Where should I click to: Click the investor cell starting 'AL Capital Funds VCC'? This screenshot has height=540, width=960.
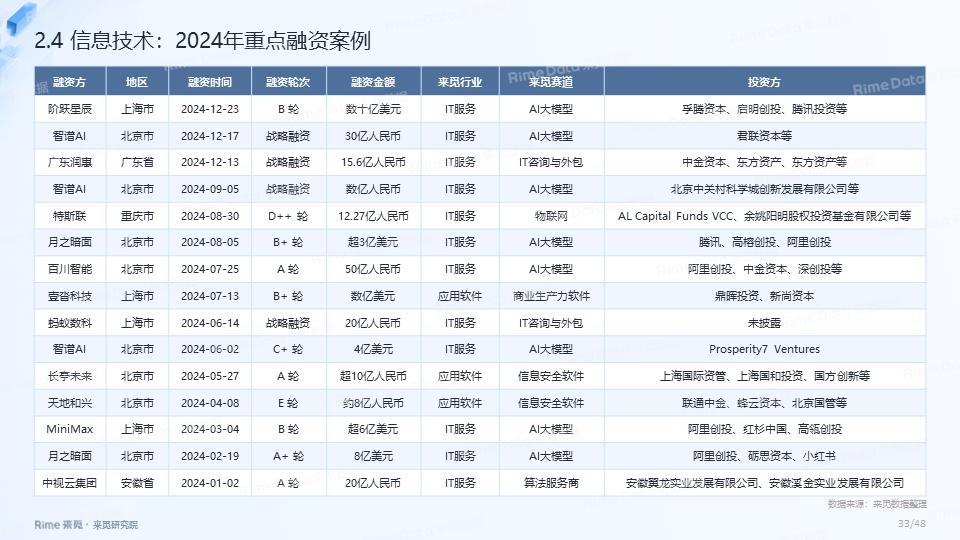(x=764, y=216)
